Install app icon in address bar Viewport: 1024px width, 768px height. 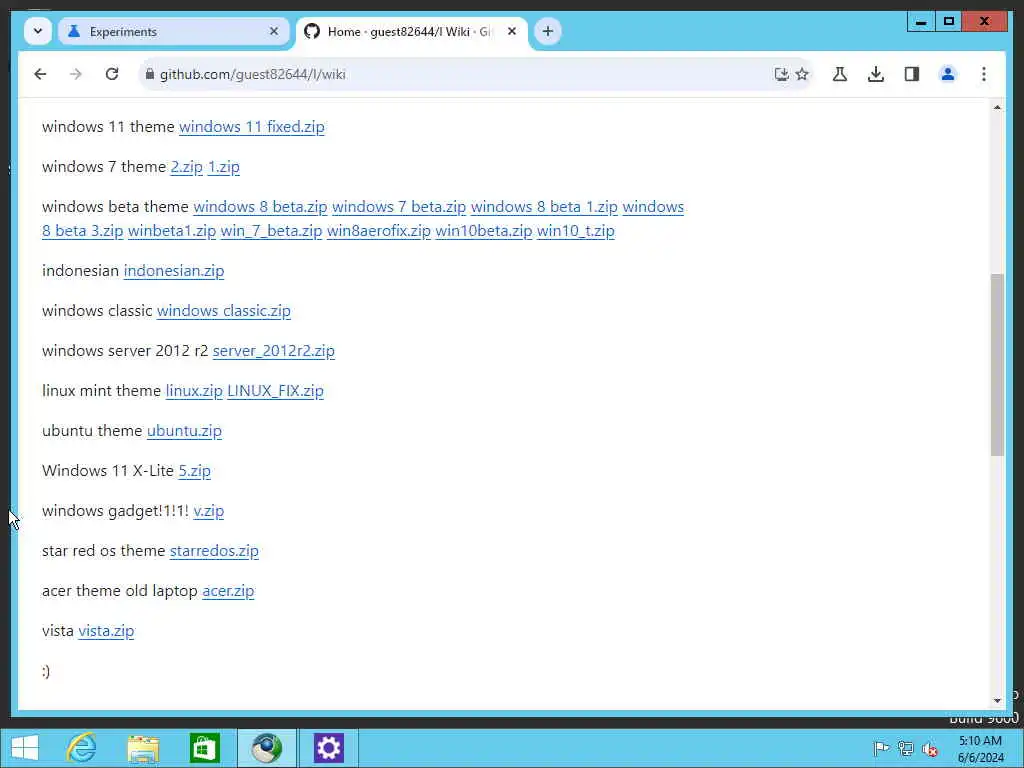781,74
